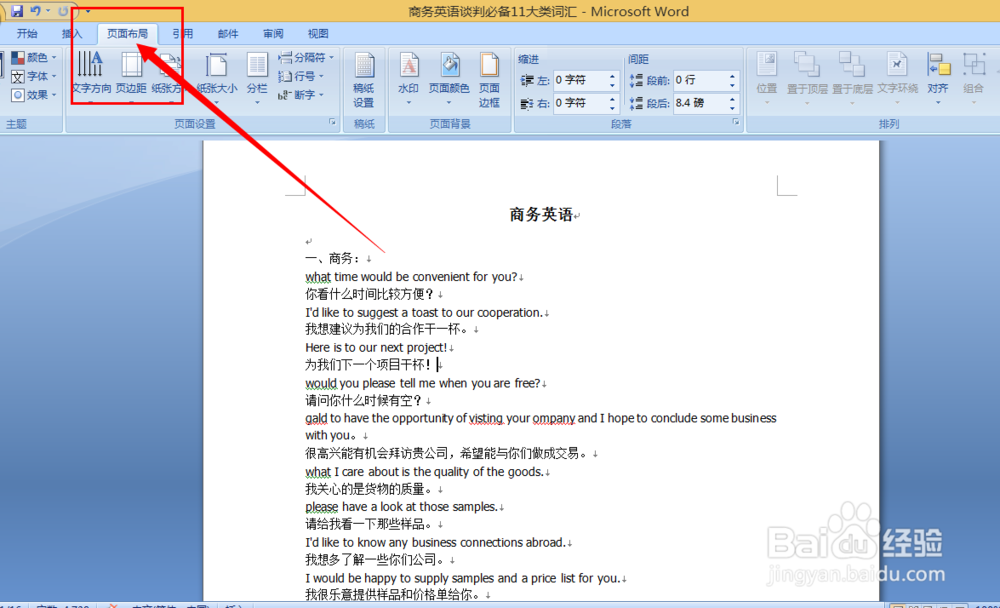Viewport: 1000px width, 608px height.
Task: Open the 对齐 align tool
Action: point(938,77)
